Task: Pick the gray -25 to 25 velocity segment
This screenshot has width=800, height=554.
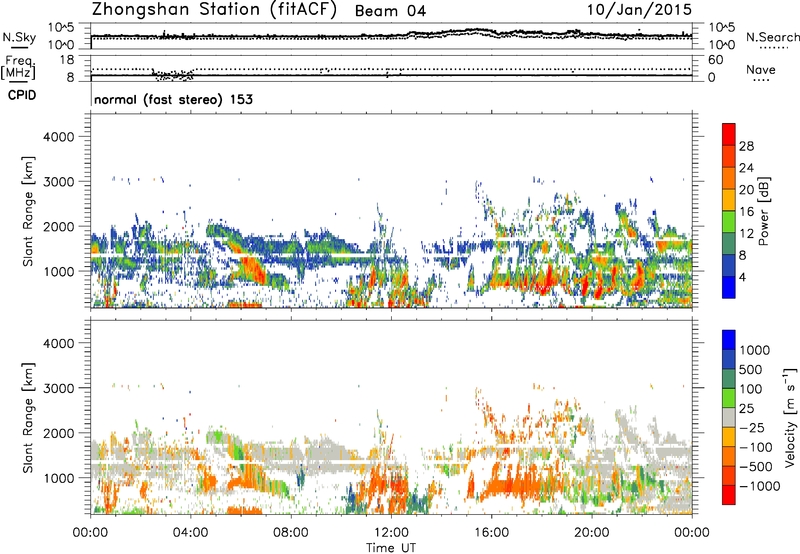Action: (729, 417)
